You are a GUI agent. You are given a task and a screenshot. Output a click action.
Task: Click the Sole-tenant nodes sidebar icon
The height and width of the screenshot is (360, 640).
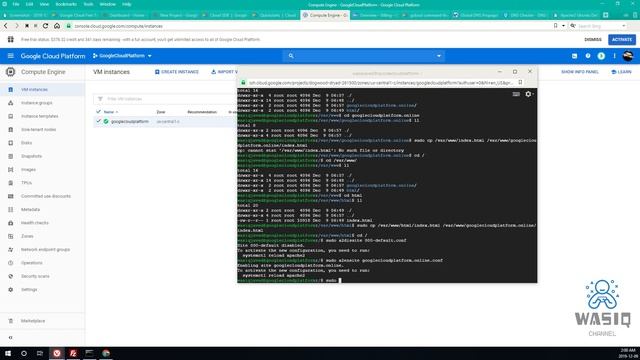[11, 129]
